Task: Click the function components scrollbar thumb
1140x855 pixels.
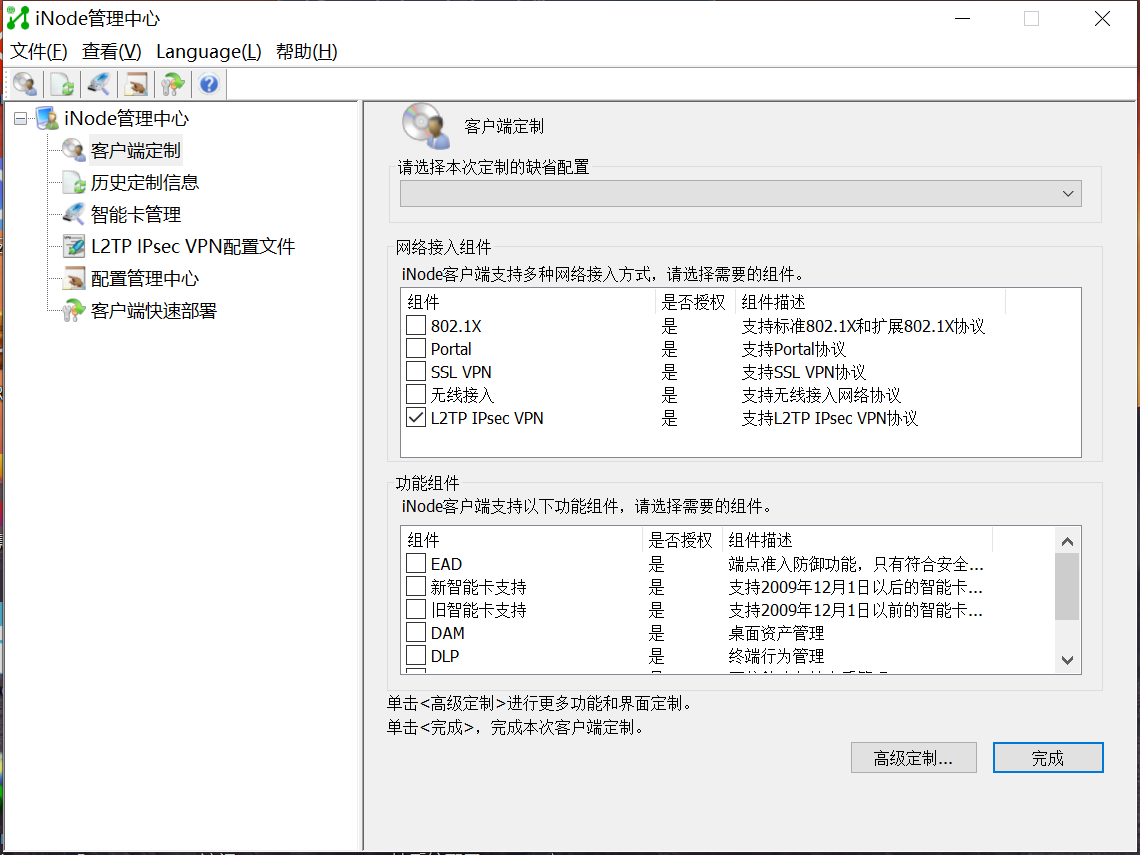Action: click(1067, 587)
